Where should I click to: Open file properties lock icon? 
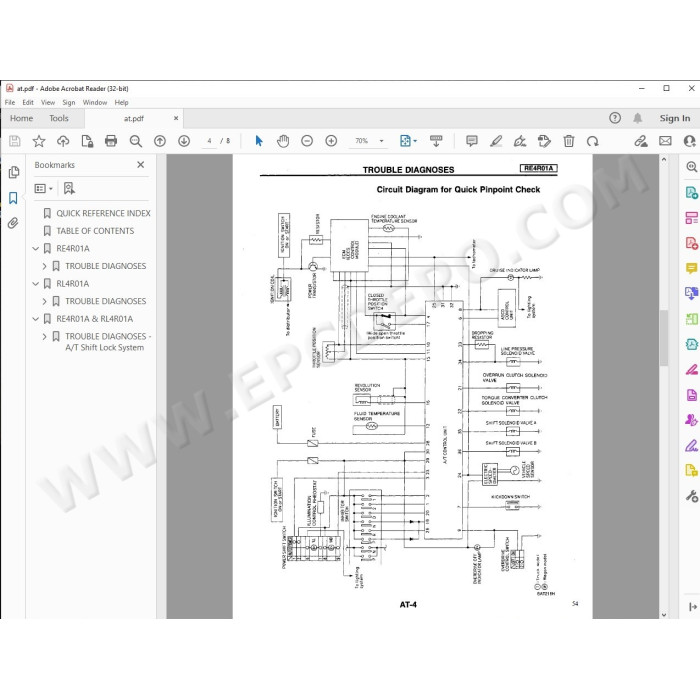point(88,141)
